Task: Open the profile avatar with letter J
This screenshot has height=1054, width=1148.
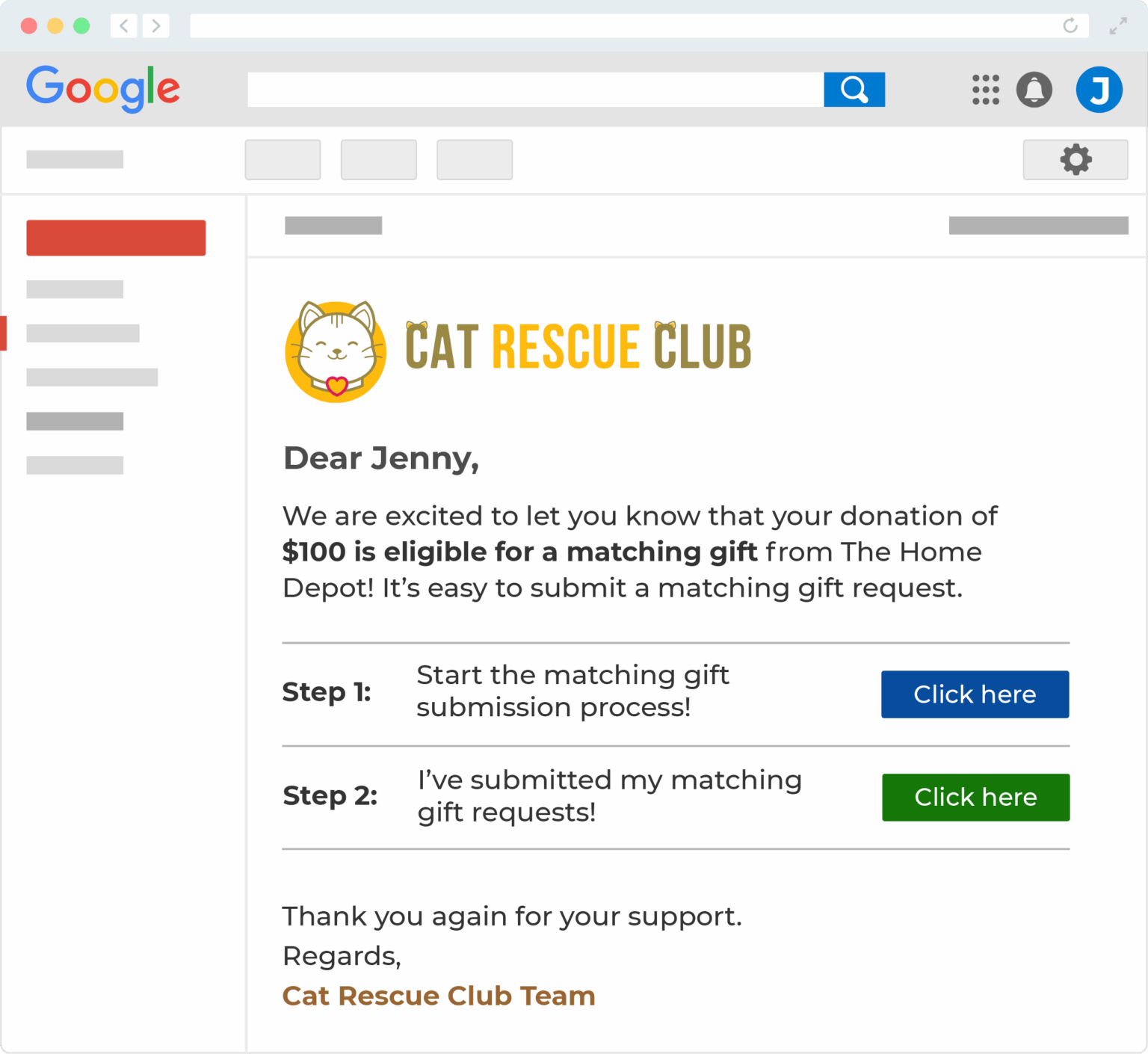Action: [x=1099, y=89]
